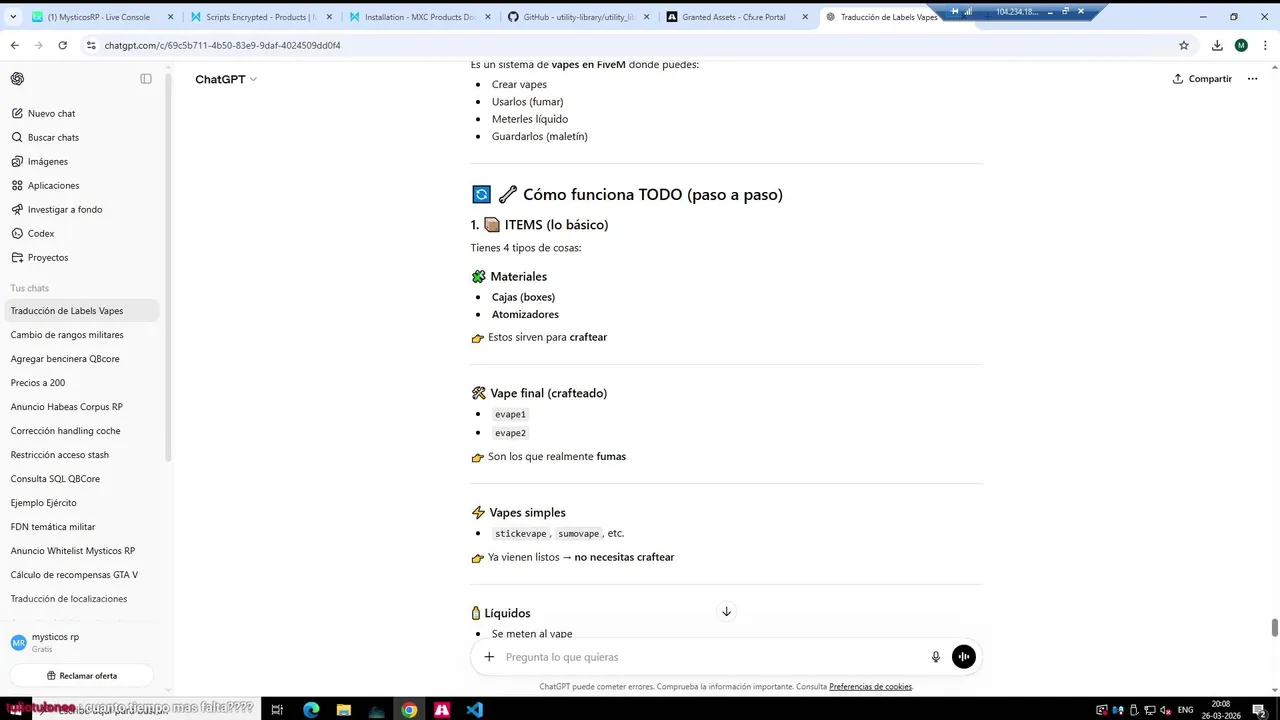The height and width of the screenshot is (720, 1280).
Task: Open the notification center icon
Action: click(x=1262, y=710)
